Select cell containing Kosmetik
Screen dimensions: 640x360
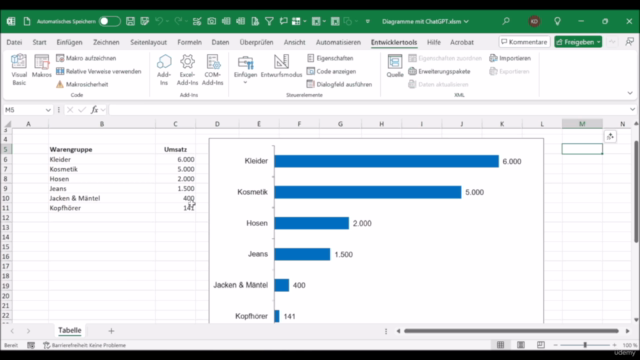pyautogui.click(x=102, y=169)
